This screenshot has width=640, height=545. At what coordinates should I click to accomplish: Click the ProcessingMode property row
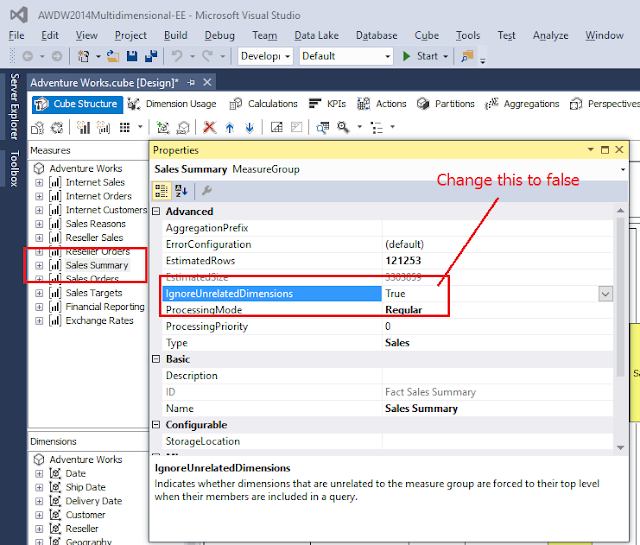coord(388,310)
